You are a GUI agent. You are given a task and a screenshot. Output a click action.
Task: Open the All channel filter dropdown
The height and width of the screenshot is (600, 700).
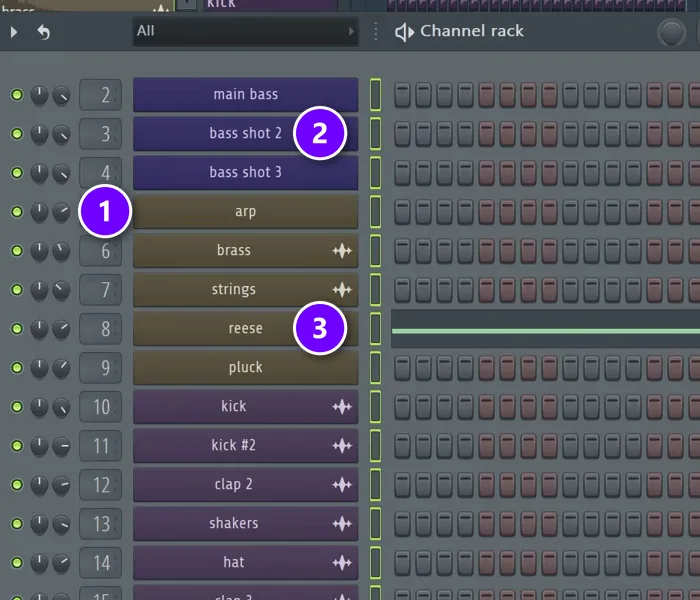pyautogui.click(x=245, y=31)
